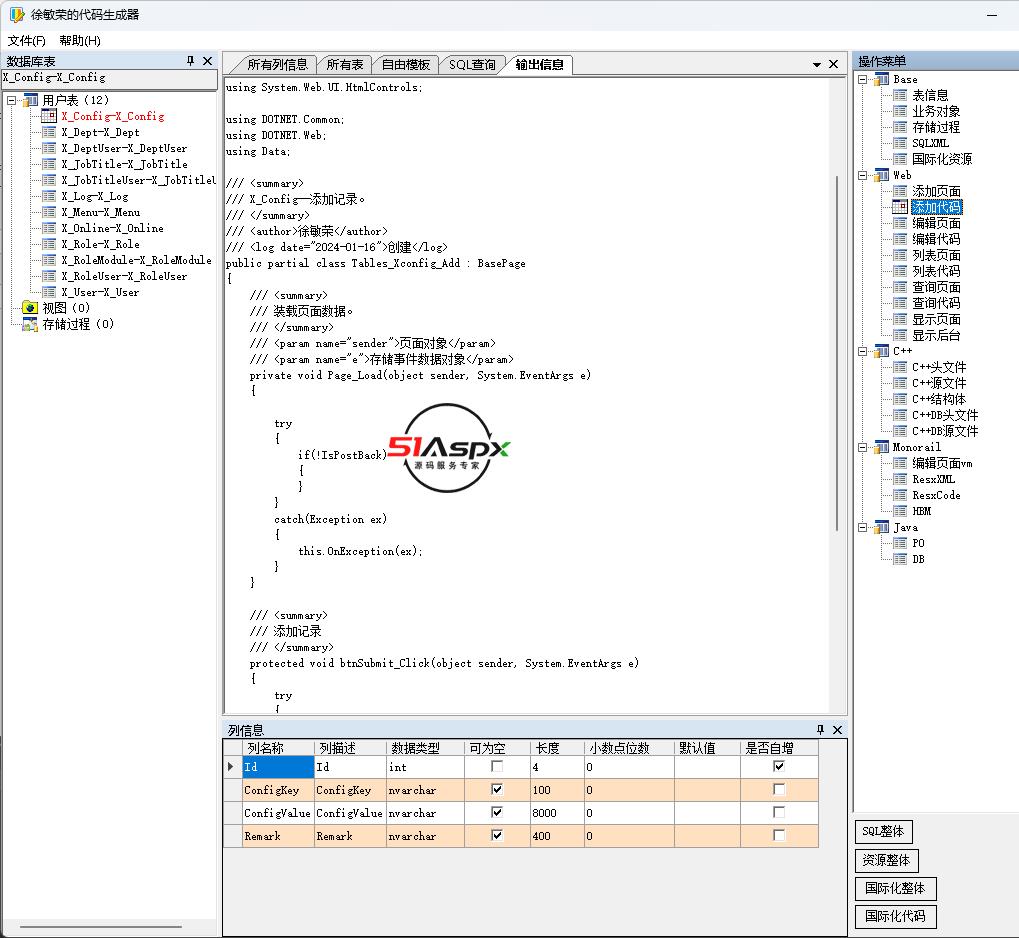
Task: Close the 数据库表 panel
Action: 207,60
